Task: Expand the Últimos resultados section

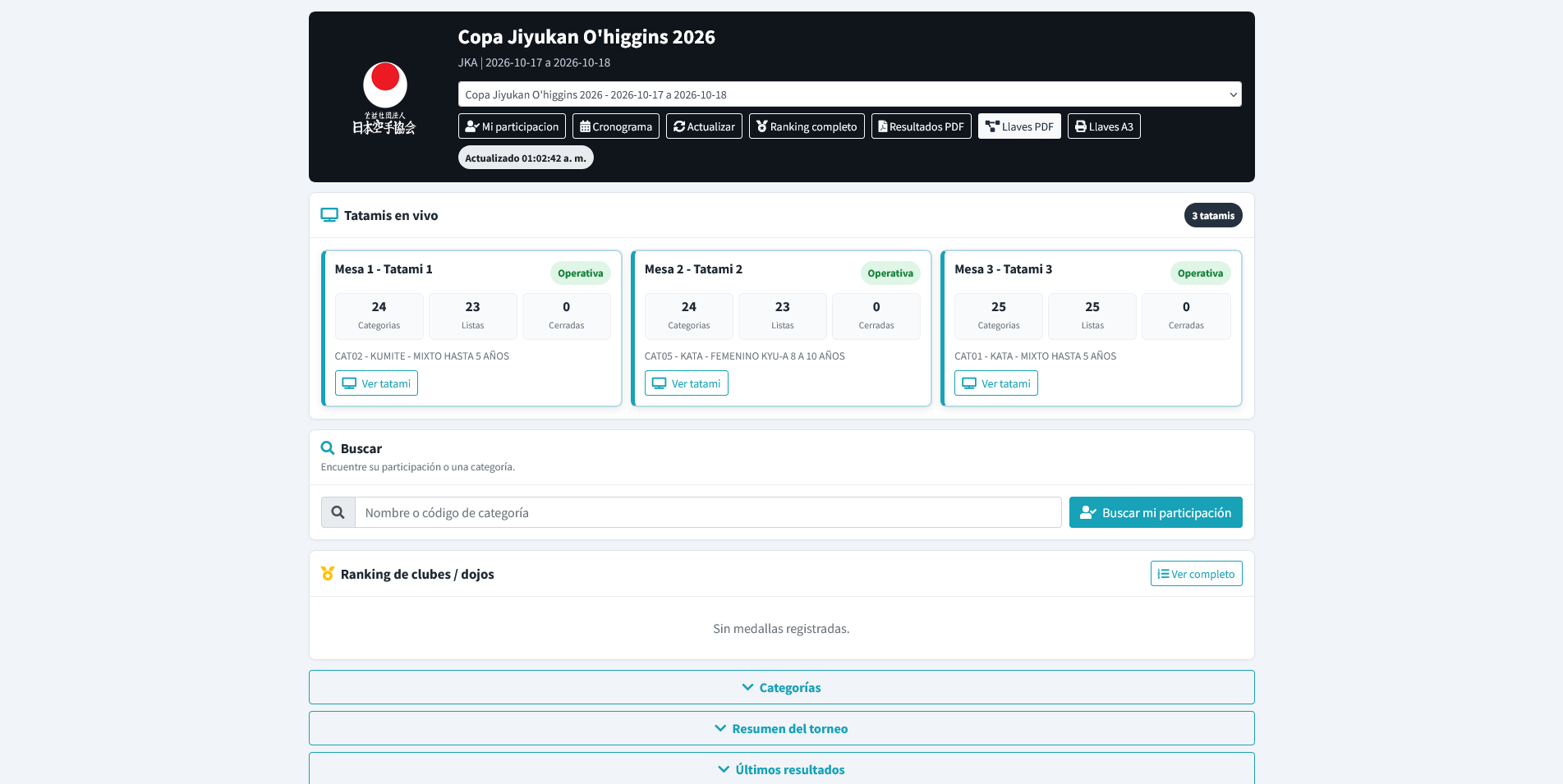Action: 781,768
